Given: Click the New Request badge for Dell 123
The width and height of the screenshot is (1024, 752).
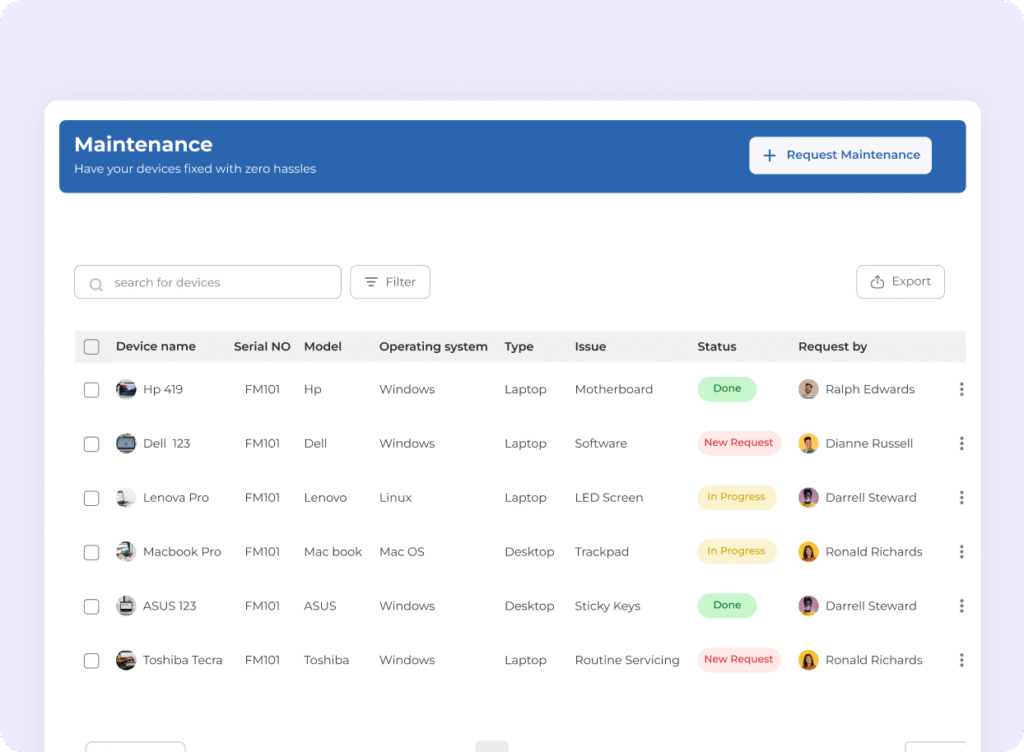Looking at the screenshot, I should (738, 443).
